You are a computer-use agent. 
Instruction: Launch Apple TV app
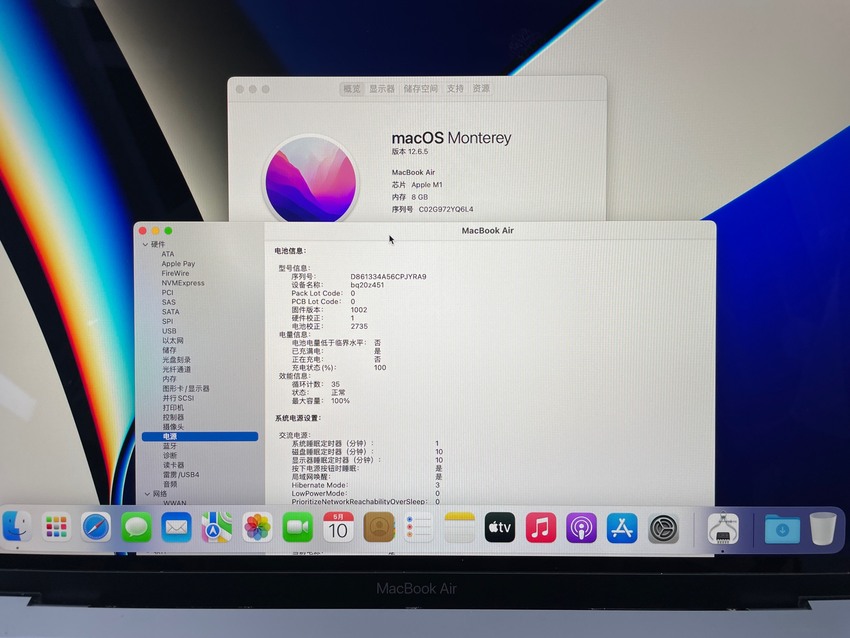500,527
